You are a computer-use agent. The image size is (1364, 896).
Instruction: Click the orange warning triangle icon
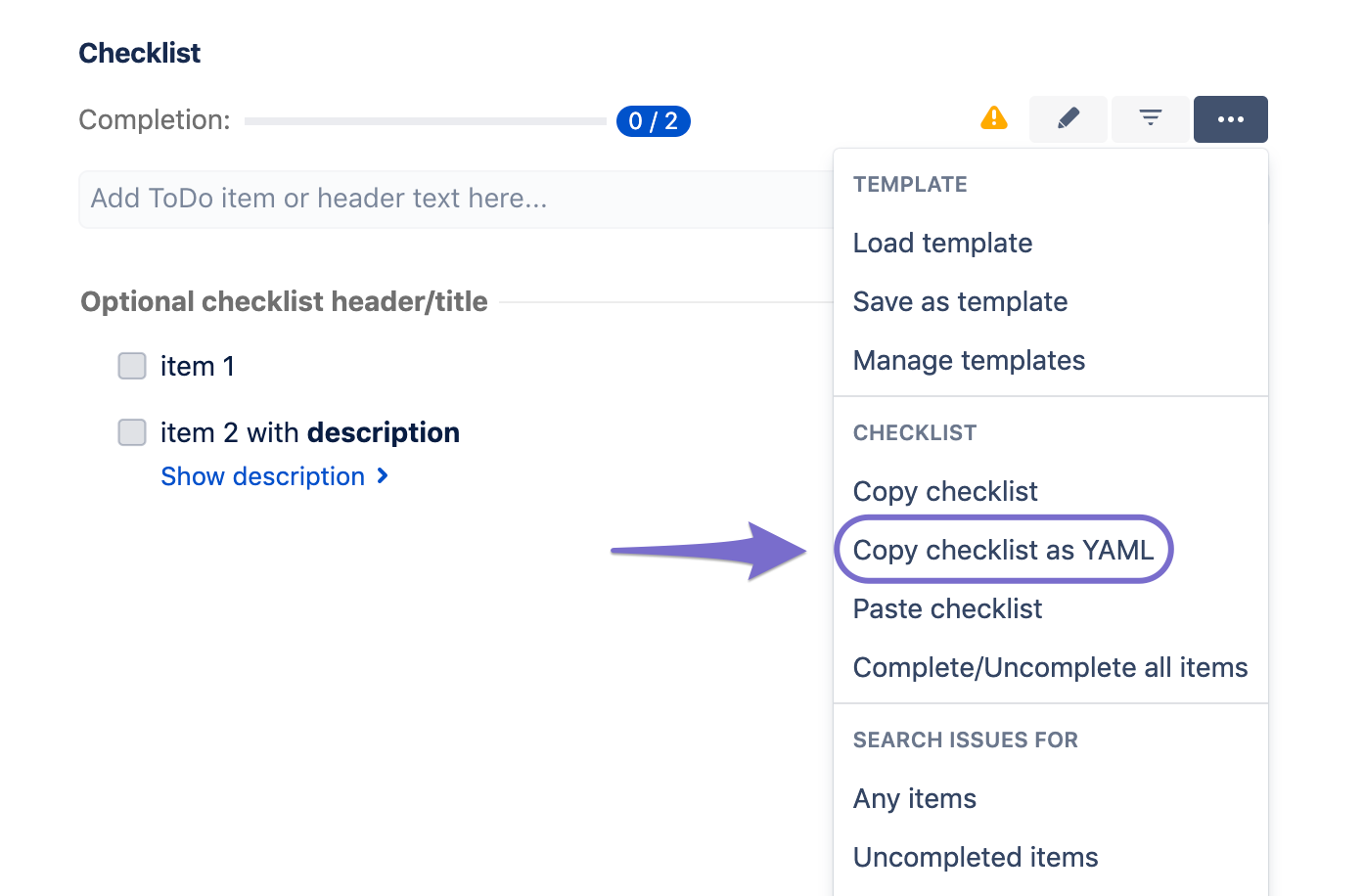[994, 118]
